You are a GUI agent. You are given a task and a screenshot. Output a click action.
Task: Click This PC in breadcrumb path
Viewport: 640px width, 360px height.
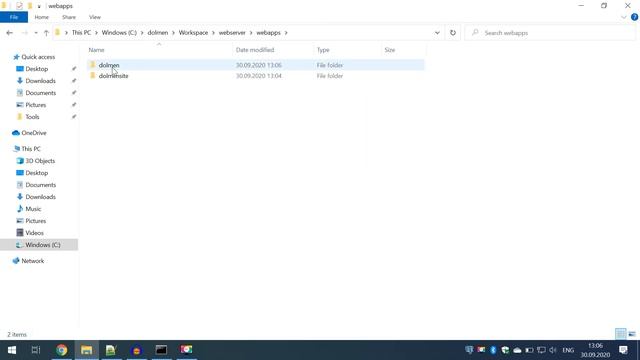[81, 33]
